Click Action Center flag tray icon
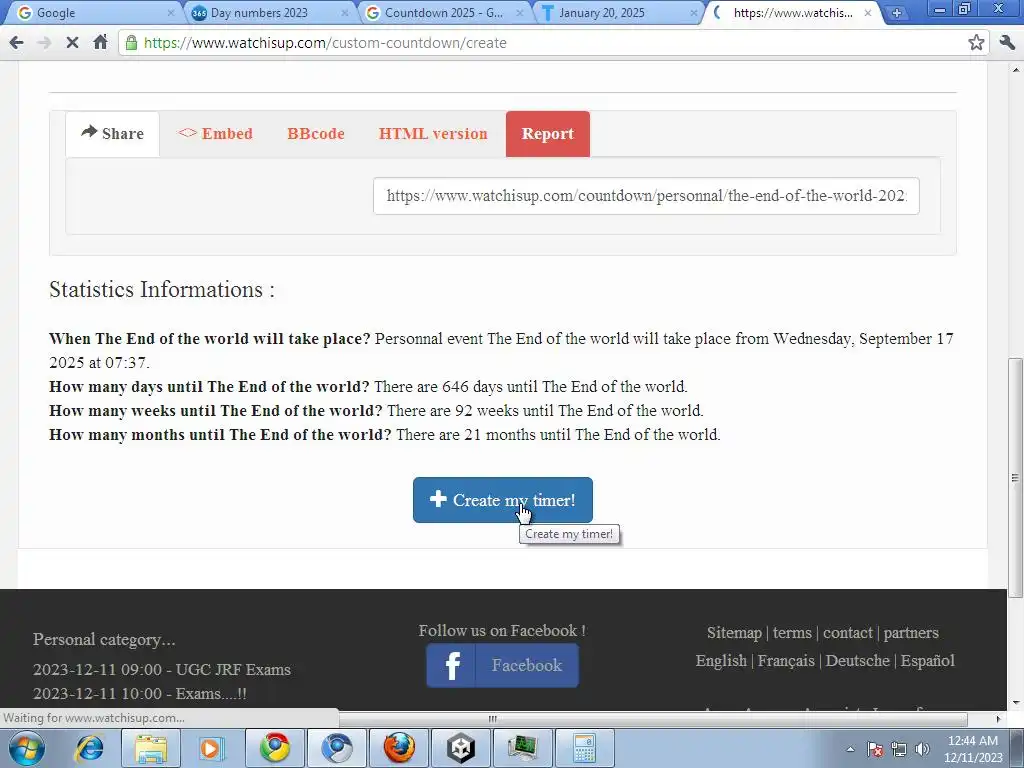This screenshot has height=768, width=1024. click(x=875, y=749)
